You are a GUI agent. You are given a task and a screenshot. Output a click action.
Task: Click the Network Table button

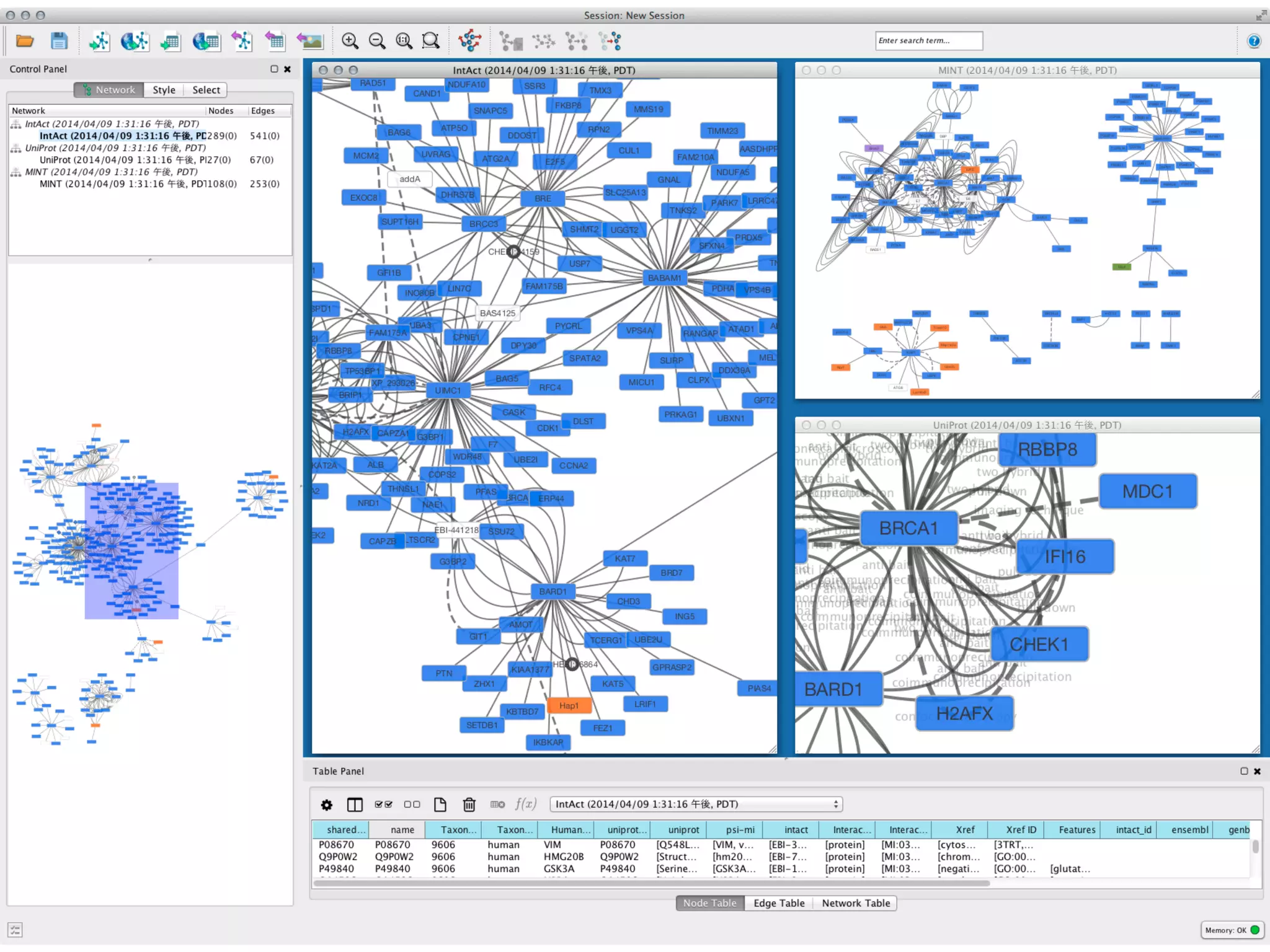(855, 903)
